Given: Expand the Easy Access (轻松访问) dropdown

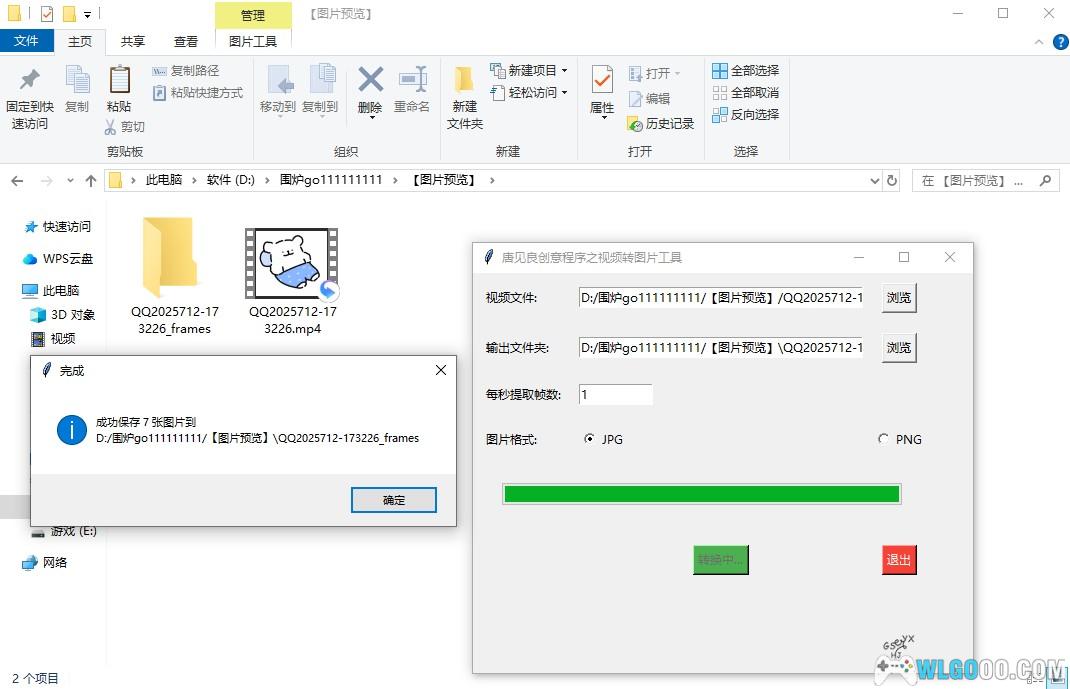Looking at the screenshot, I should [564, 93].
